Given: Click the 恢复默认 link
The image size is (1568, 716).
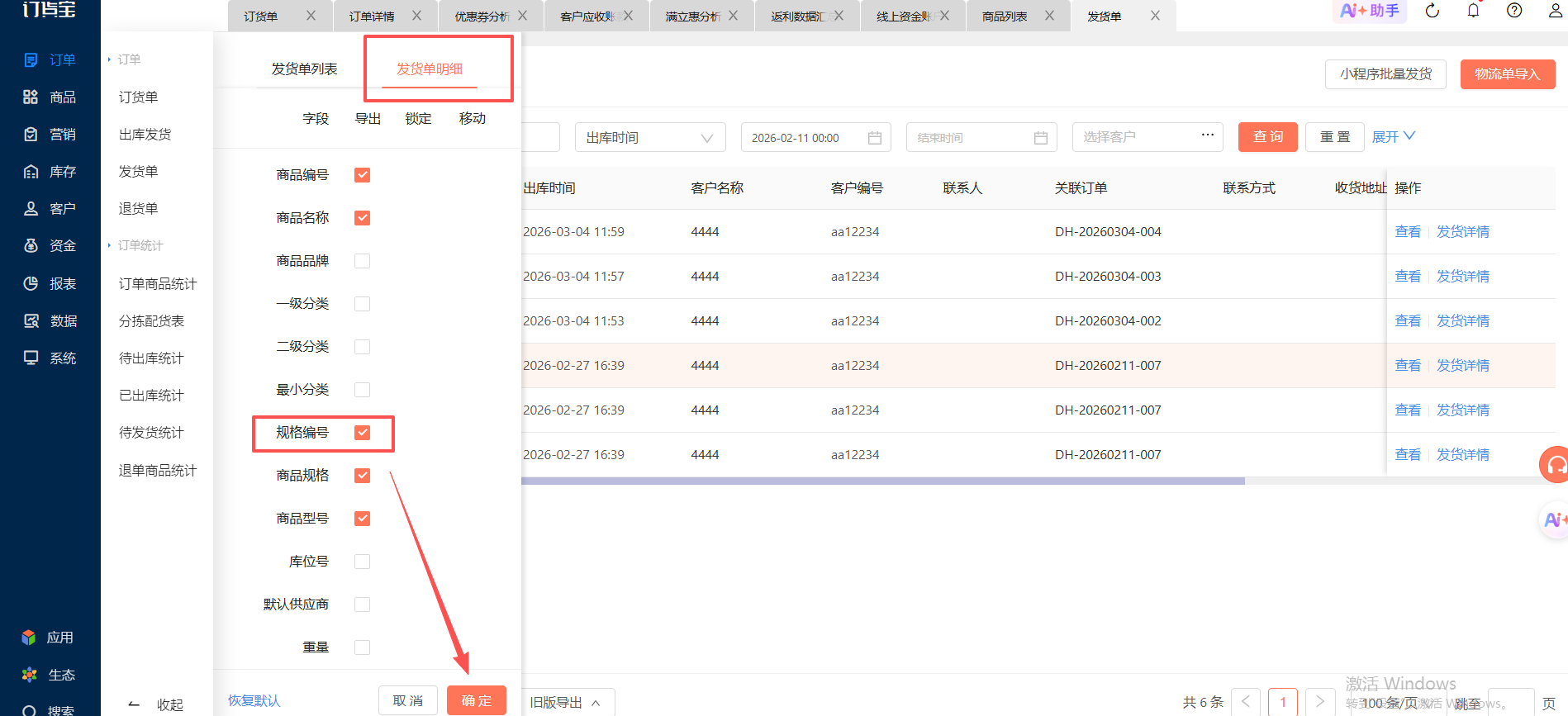Looking at the screenshot, I should [254, 700].
